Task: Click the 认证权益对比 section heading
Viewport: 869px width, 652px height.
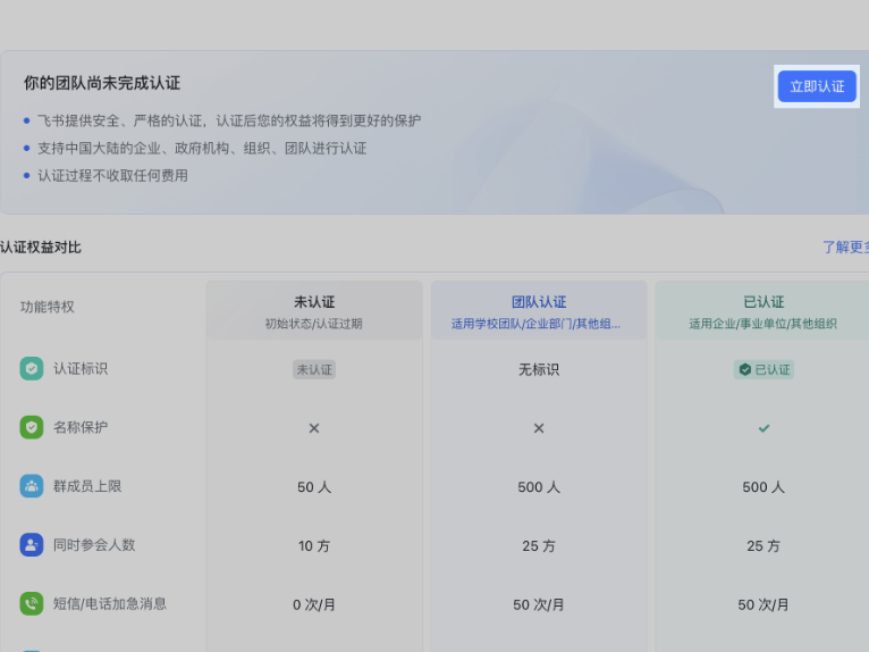Action: click(41, 247)
